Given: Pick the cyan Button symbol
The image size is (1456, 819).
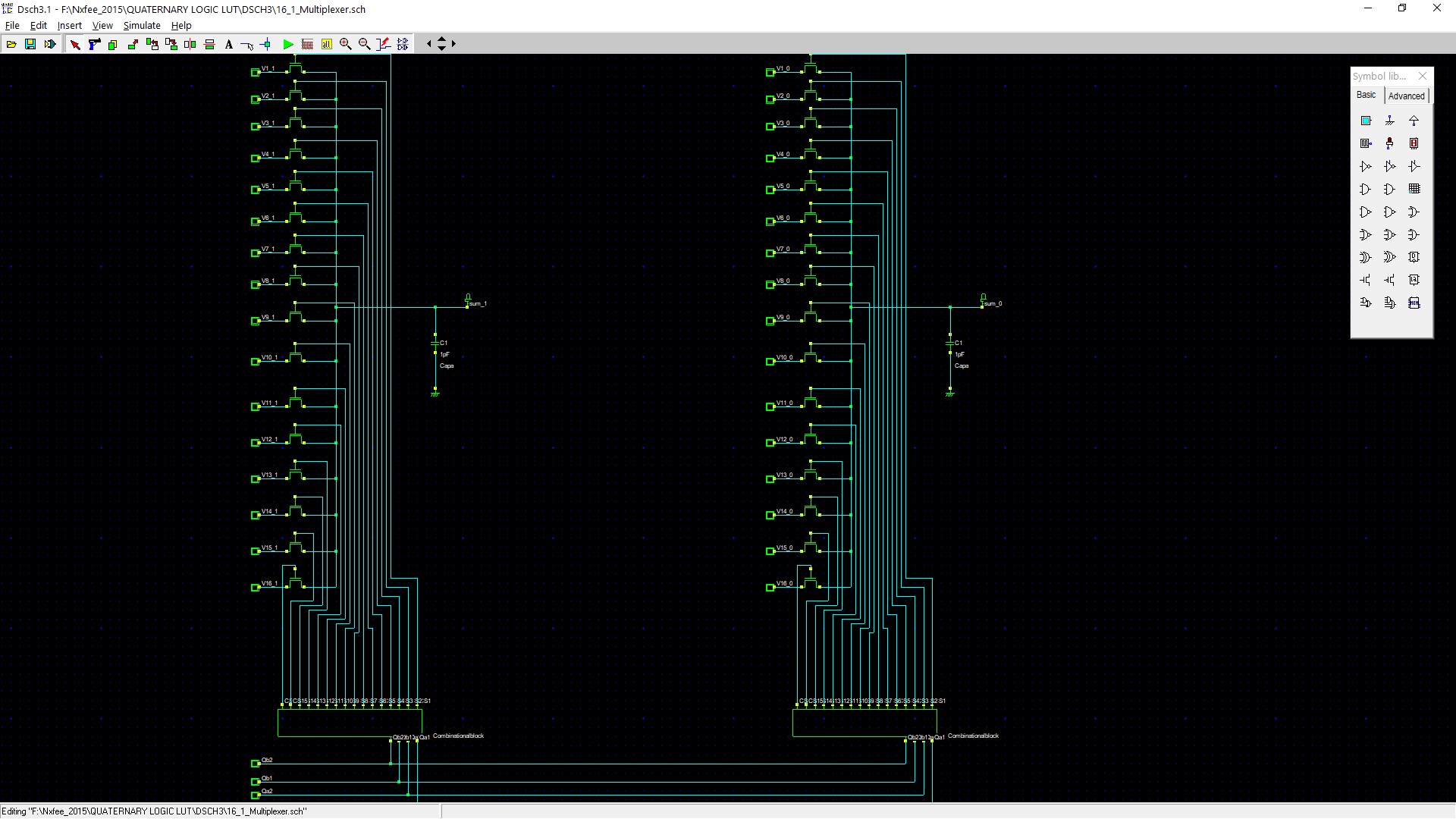Looking at the screenshot, I should pos(1366,121).
